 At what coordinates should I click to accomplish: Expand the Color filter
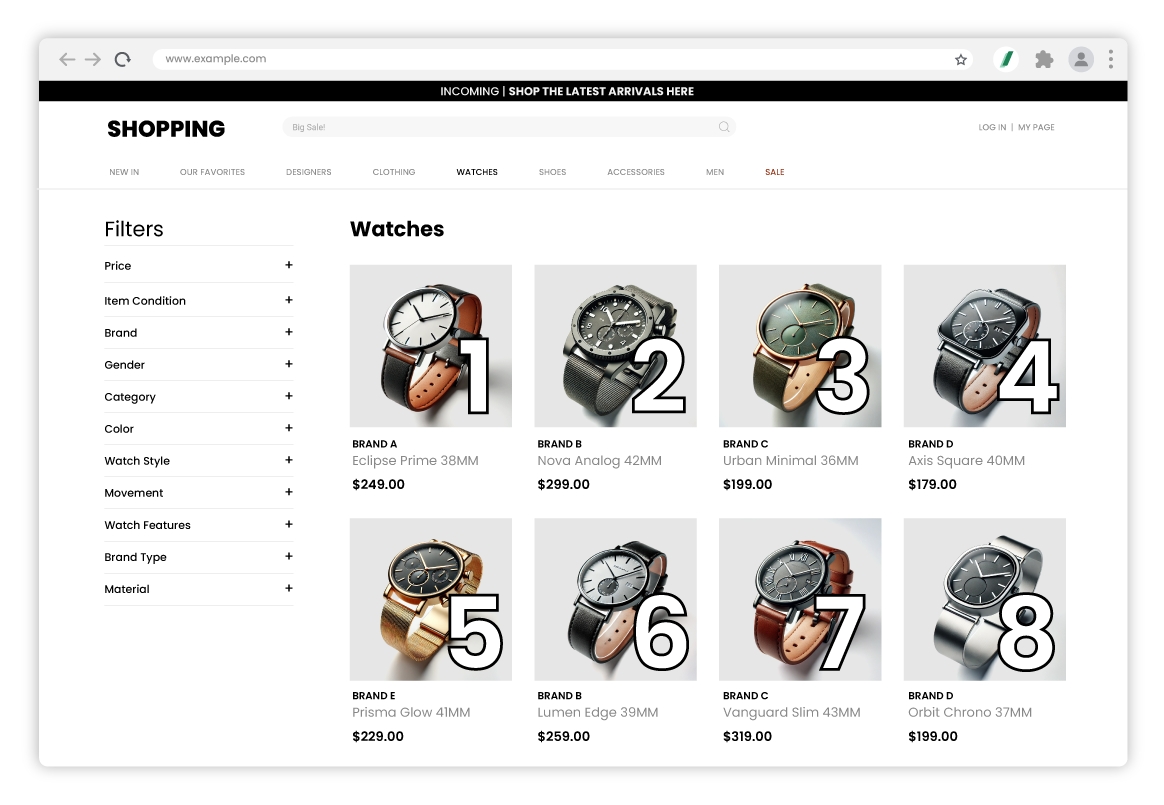pyautogui.click(x=288, y=428)
